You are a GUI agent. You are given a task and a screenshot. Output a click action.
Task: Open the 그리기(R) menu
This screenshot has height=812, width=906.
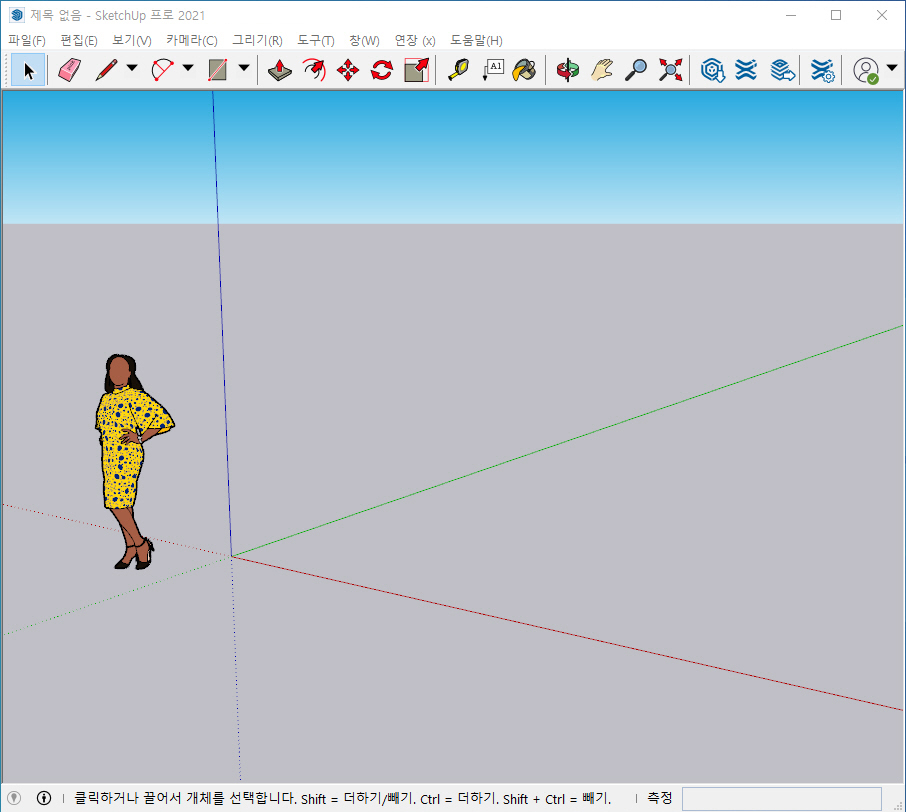click(258, 40)
